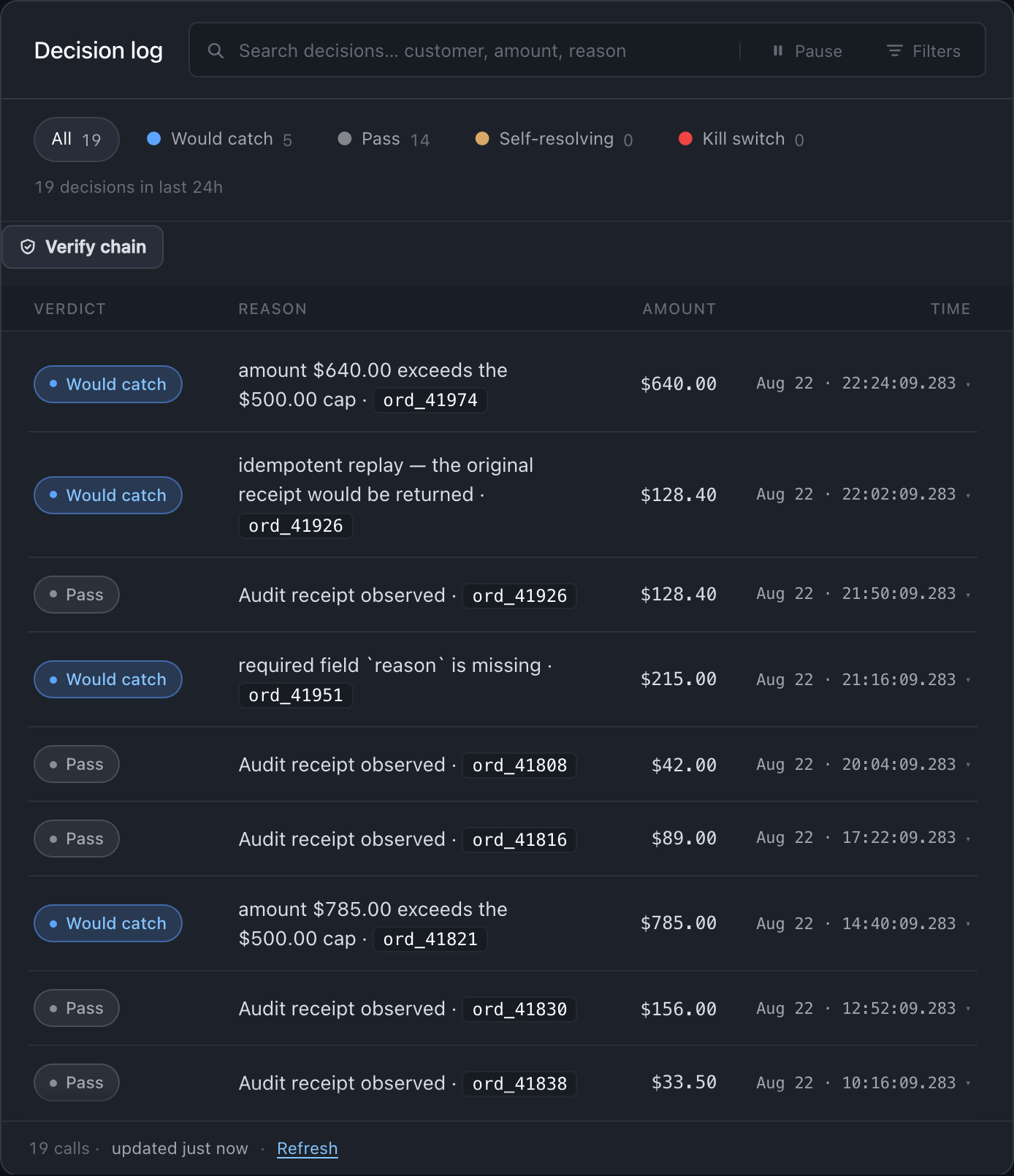1014x1176 pixels.
Task: Click the "19 decisions in last 24h" text
Action: click(129, 187)
